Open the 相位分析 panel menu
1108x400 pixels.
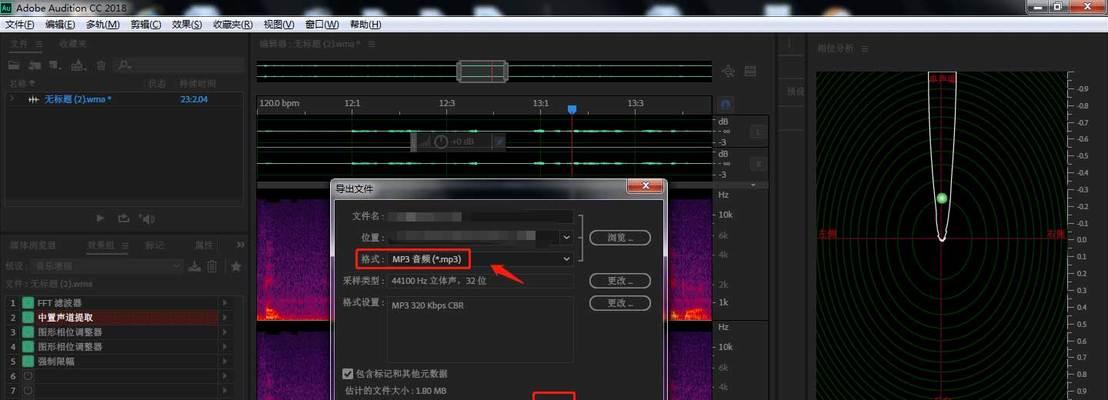pyautogui.click(x=865, y=49)
